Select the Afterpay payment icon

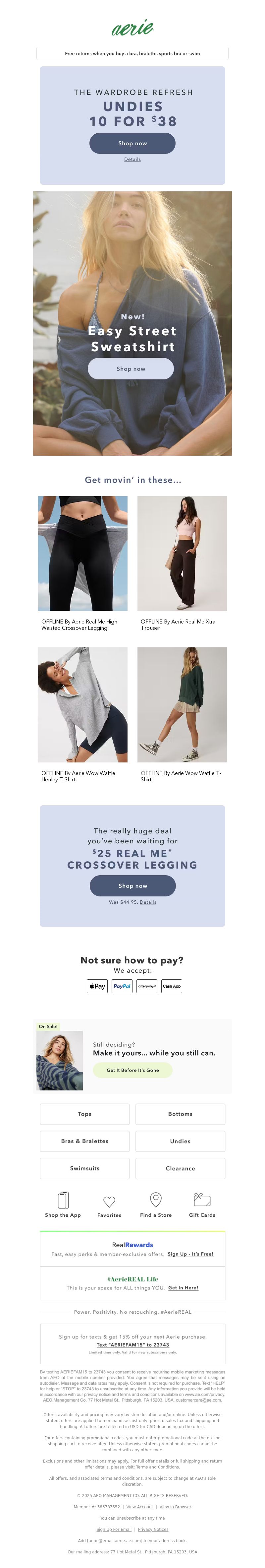[146, 986]
